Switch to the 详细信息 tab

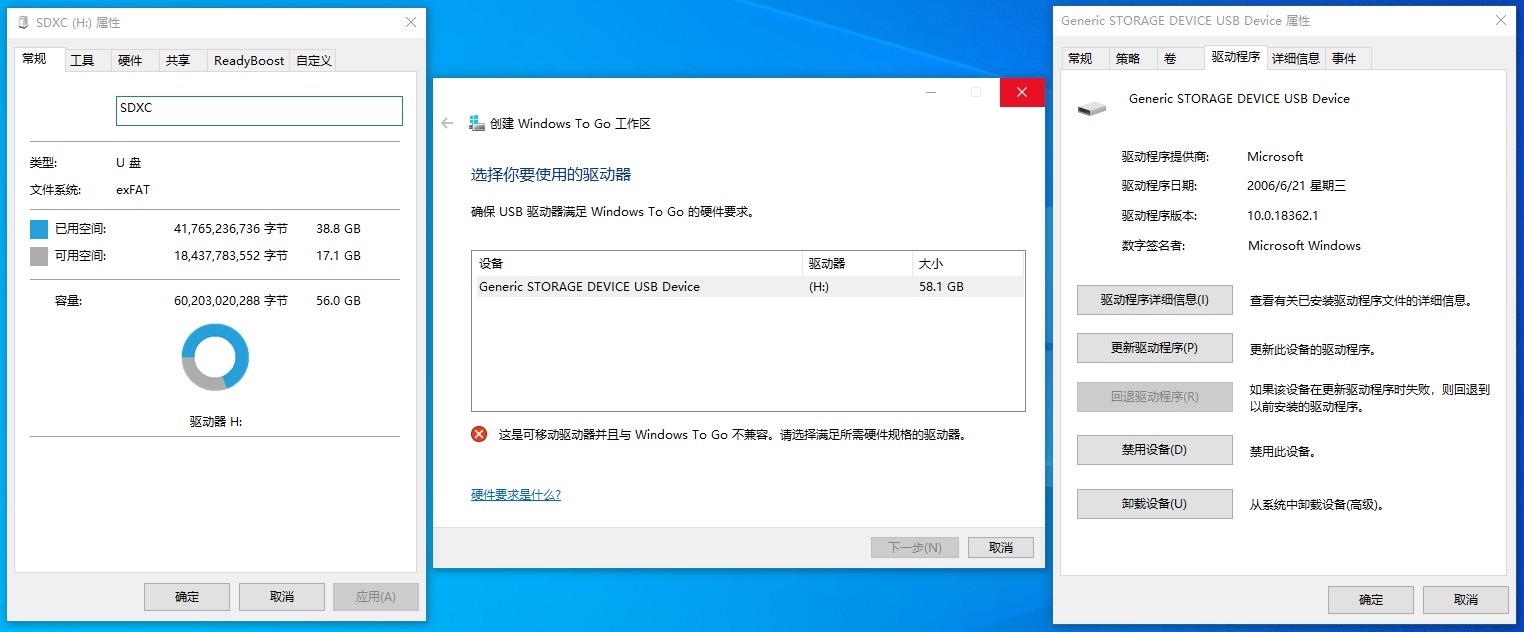[1296, 59]
